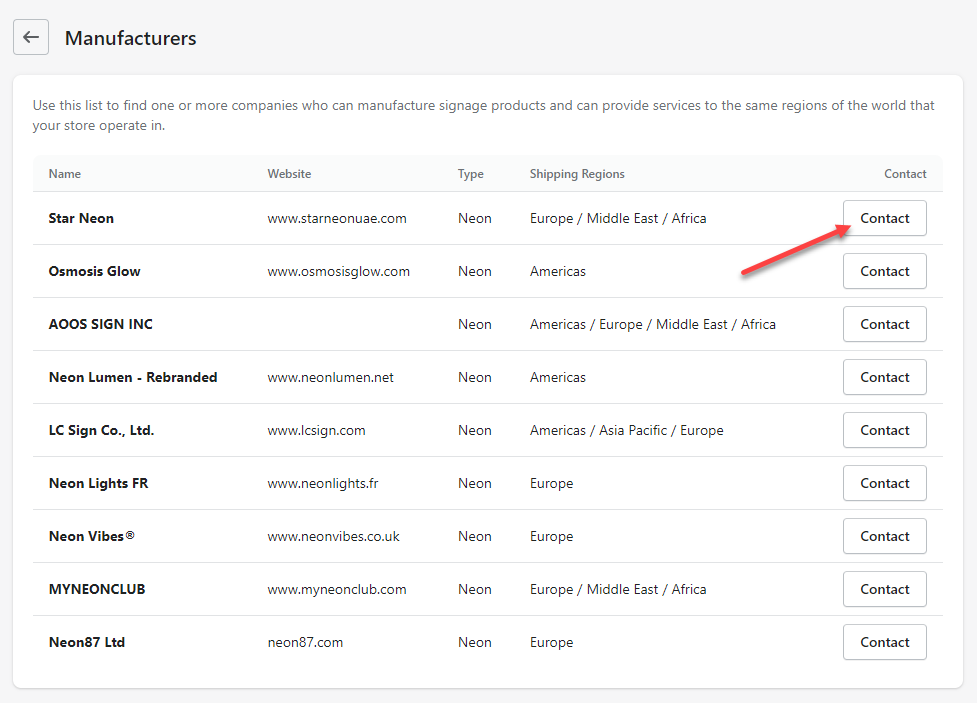The width and height of the screenshot is (977, 703).
Task: Click the Shipping Regions column header
Action: click(x=577, y=174)
